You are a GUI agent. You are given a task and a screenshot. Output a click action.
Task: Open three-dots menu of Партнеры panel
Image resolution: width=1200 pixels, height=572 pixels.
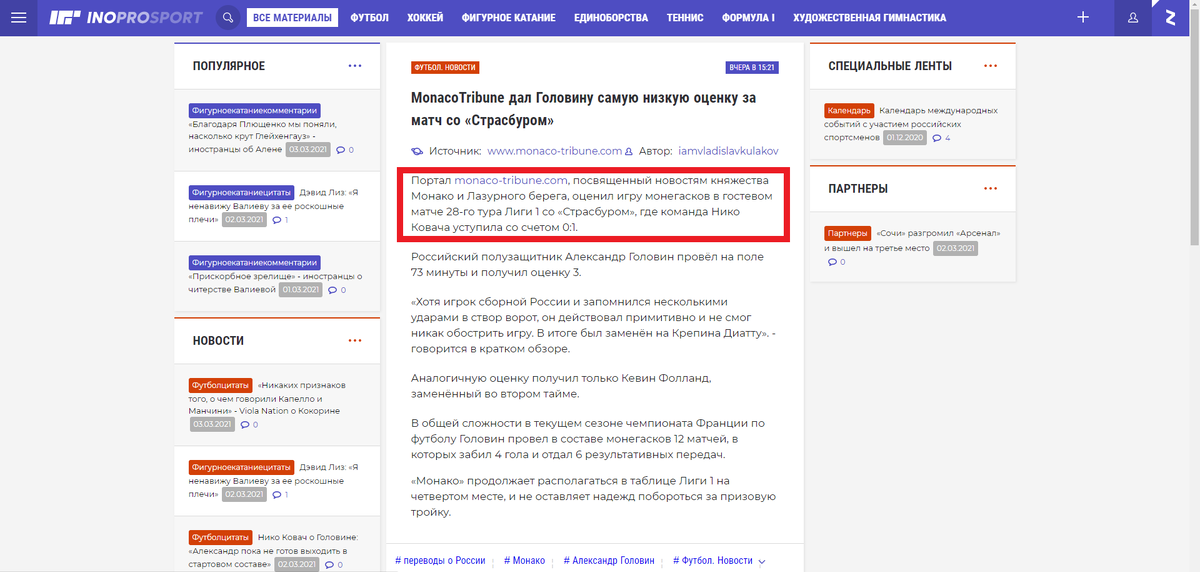(x=990, y=188)
